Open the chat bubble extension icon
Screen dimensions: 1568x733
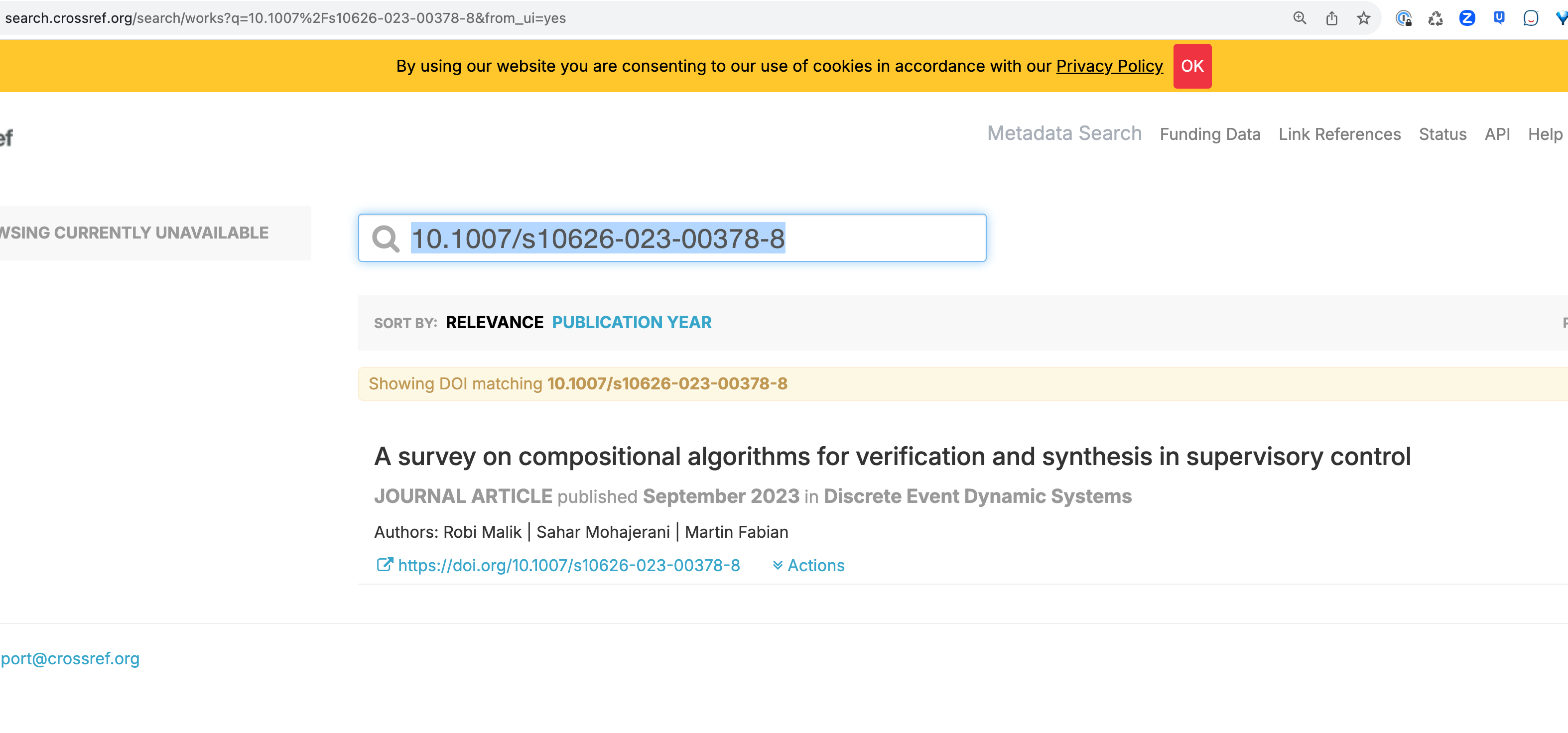click(x=1530, y=18)
